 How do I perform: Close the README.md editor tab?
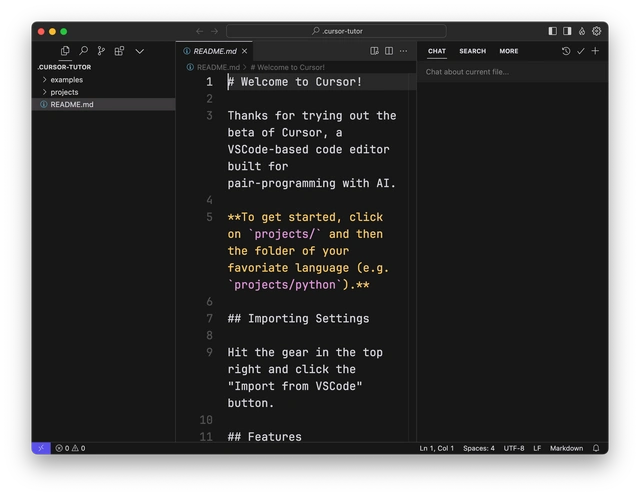[x=245, y=51]
